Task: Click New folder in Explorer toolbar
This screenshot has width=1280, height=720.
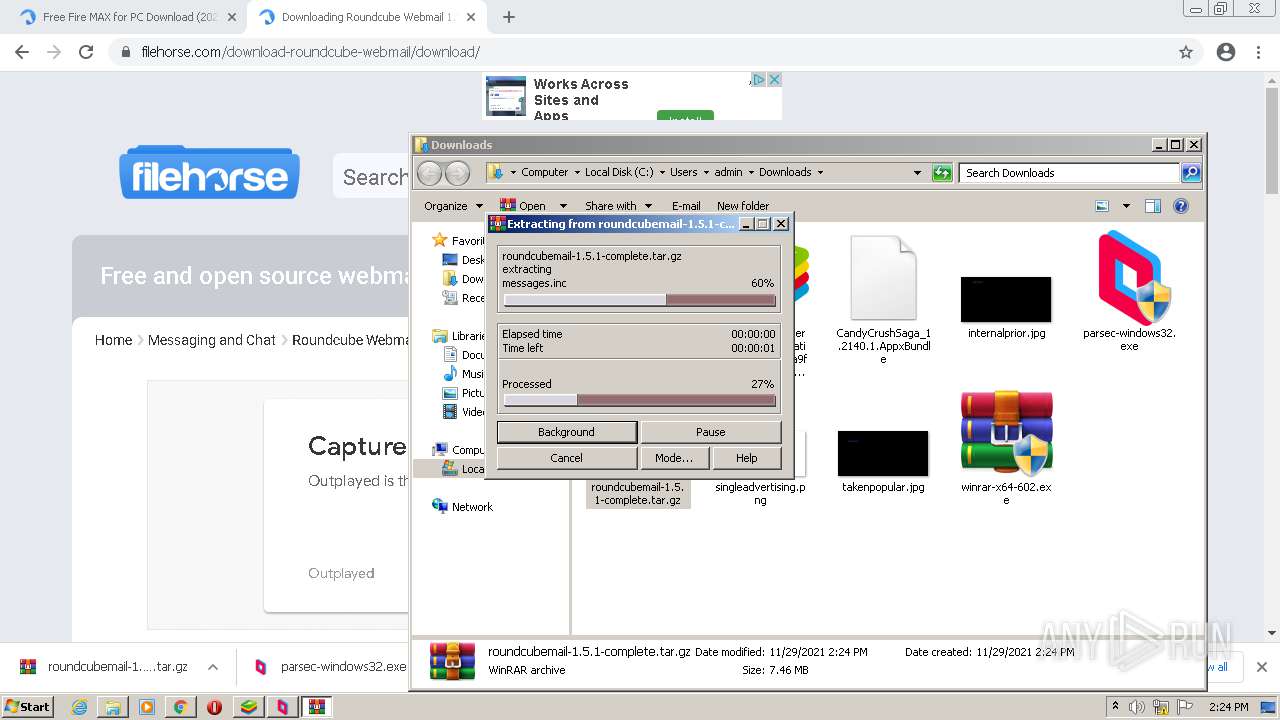Action: click(743, 206)
